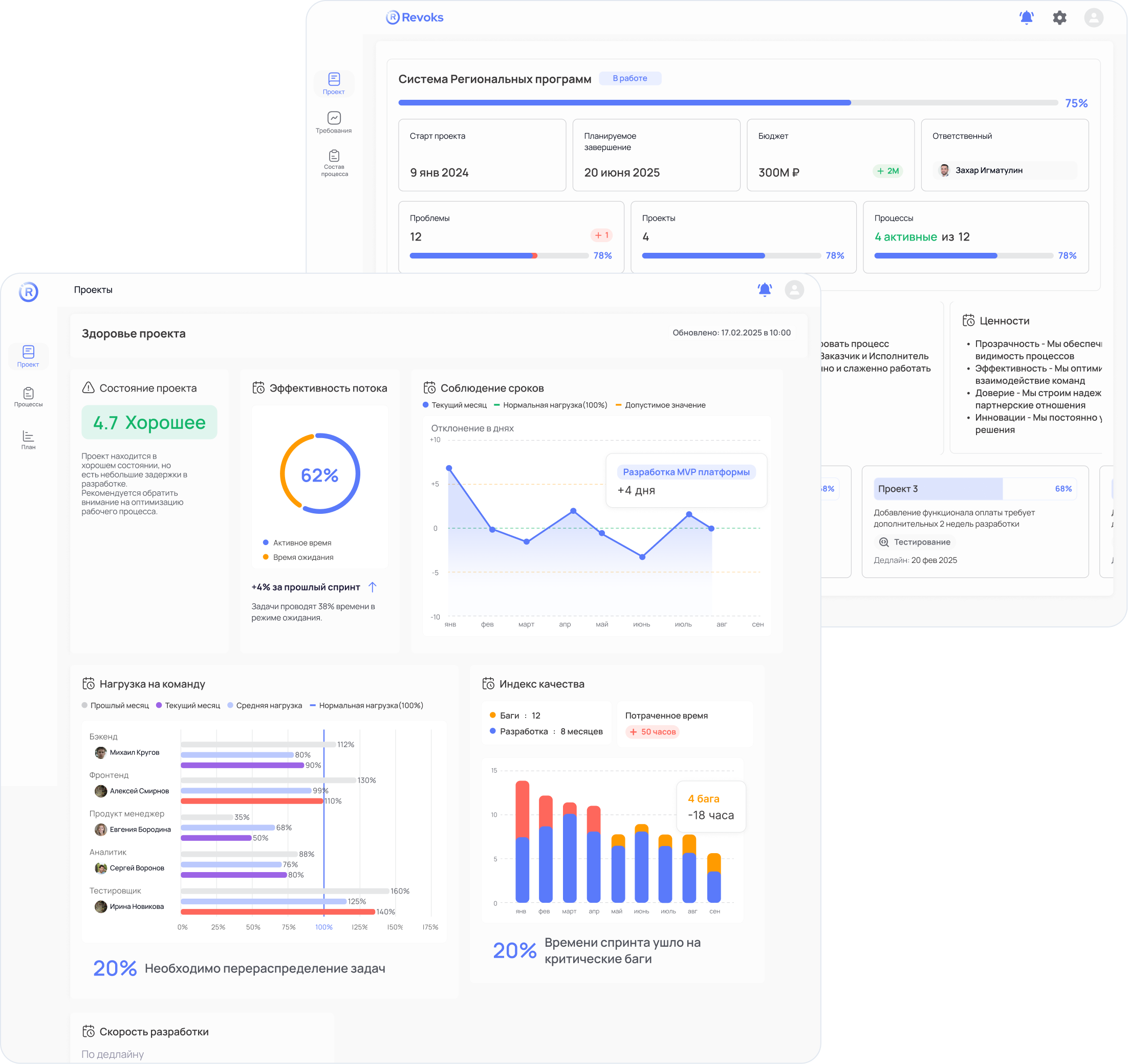Click the January stacked bar in quality chart

[522, 841]
